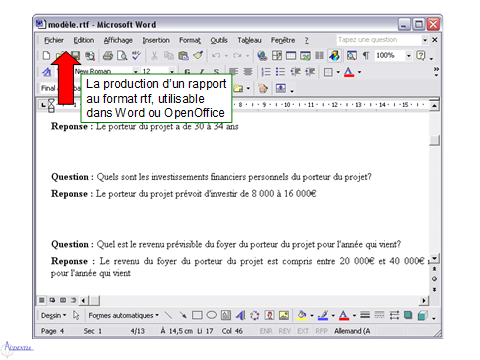Screen dimensions: 480x360
Task: Select the Format Painter brush
Action: point(198,55)
